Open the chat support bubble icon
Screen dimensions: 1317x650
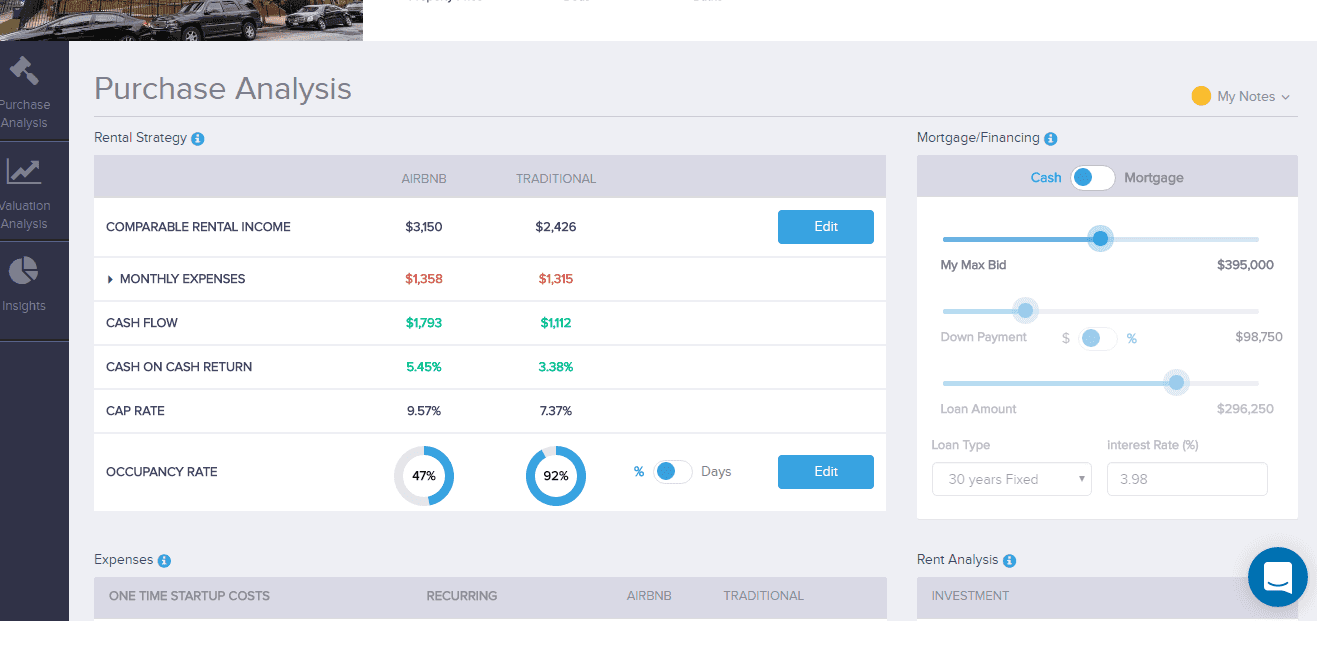[x=1277, y=577]
